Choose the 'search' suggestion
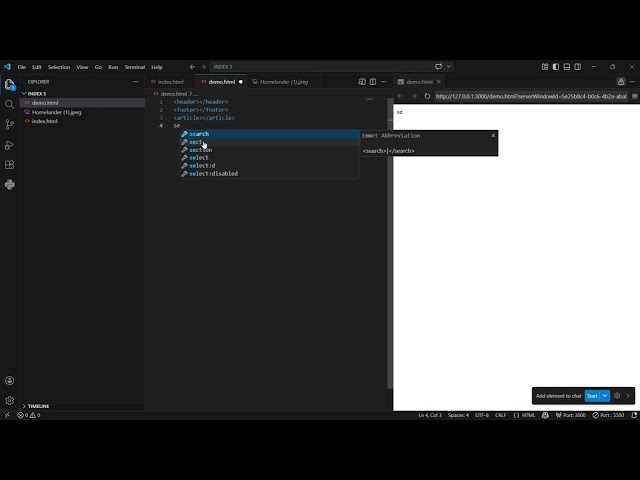This screenshot has width=640, height=480. (x=269, y=134)
